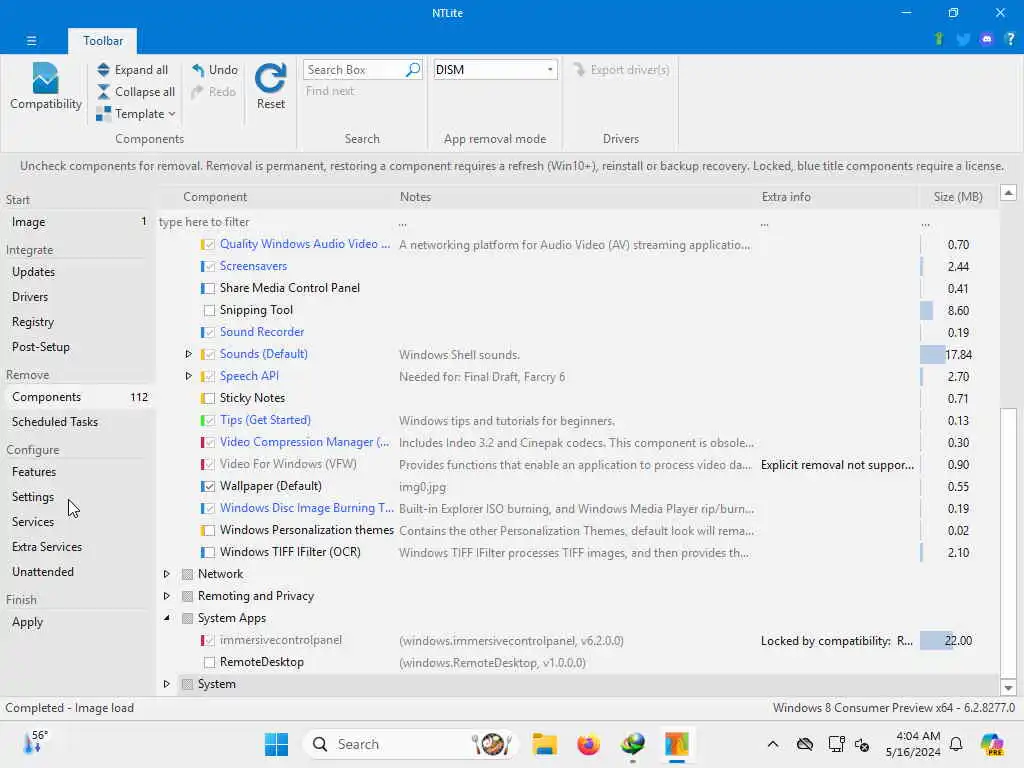Click the Redo arrow icon
Image resolution: width=1024 pixels, height=768 pixels.
(x=198, y=91)
